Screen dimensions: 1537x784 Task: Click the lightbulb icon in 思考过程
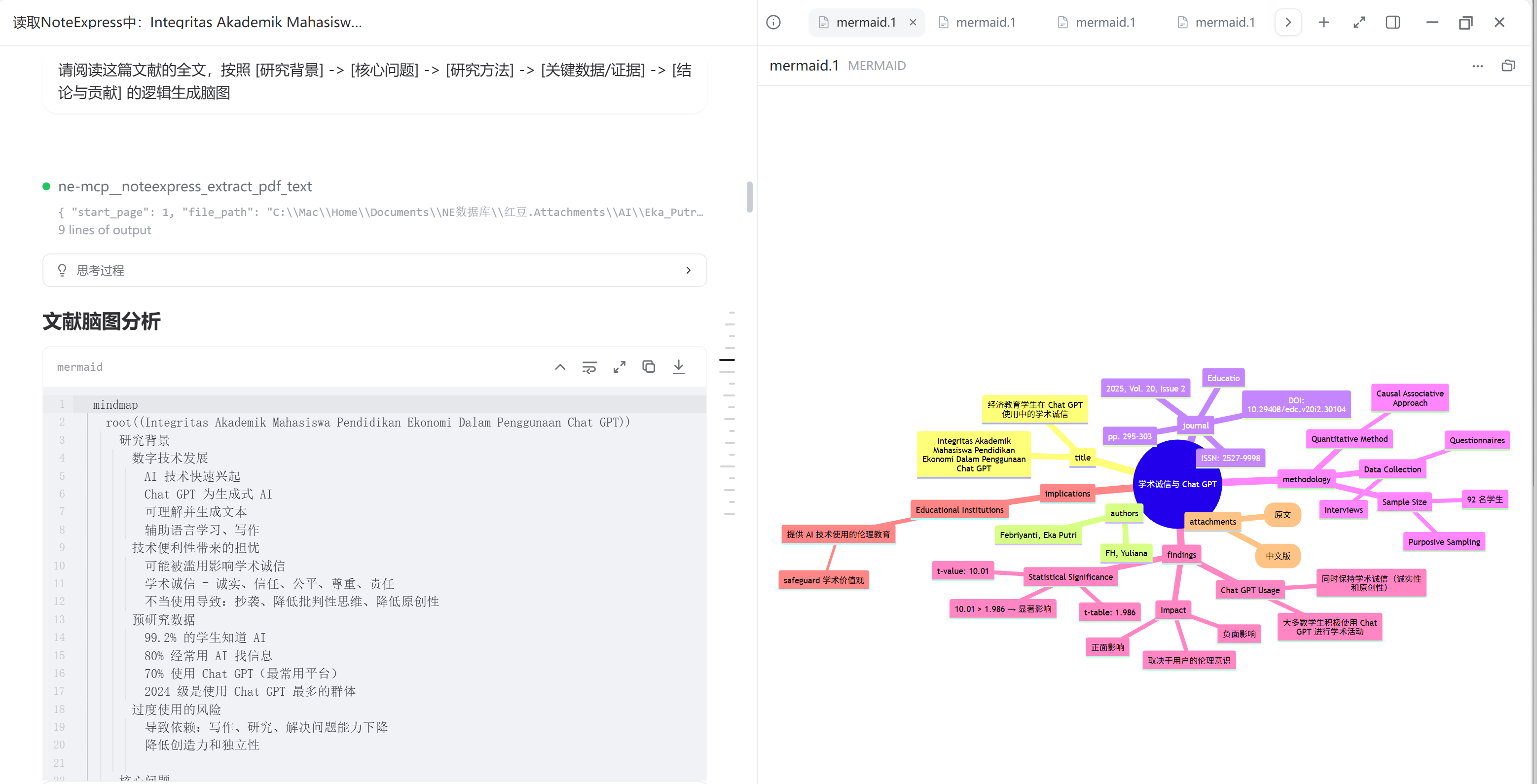(x=62, y=270)
